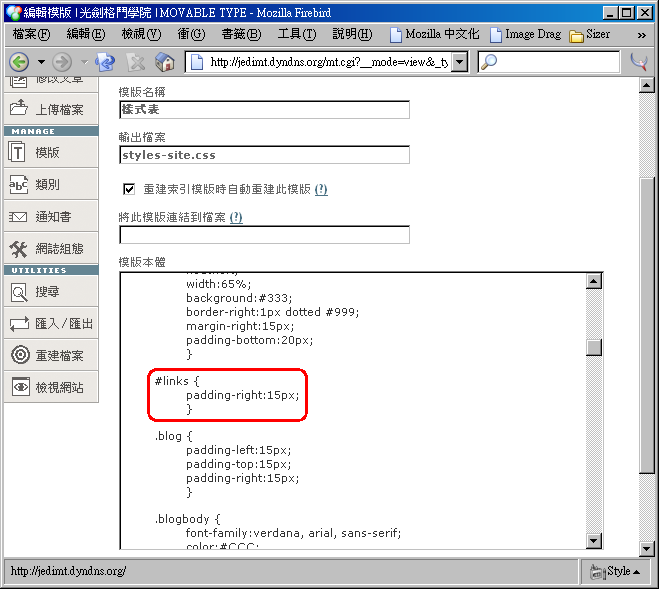The height and width of the screenshot is (589, 659).
Task: Open 上傳檔案 in the sidebar
Action: 51,109
